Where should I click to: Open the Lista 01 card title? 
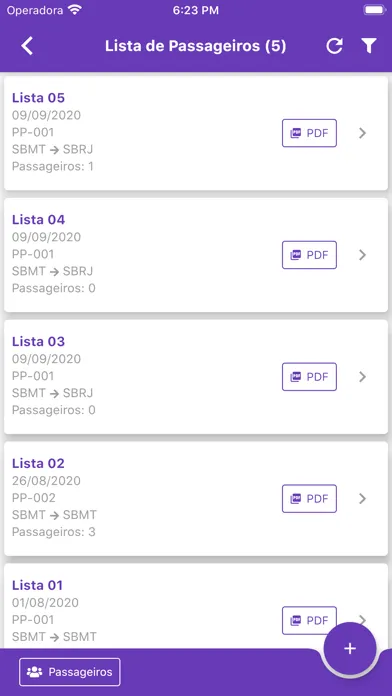coord(37,585)
